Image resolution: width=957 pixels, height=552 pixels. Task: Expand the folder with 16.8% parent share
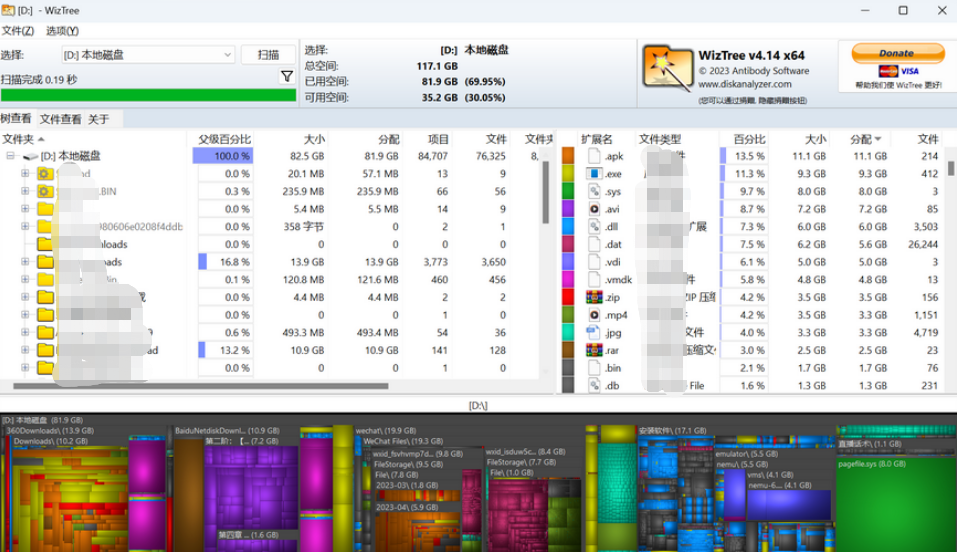click(x=25, y=262)
